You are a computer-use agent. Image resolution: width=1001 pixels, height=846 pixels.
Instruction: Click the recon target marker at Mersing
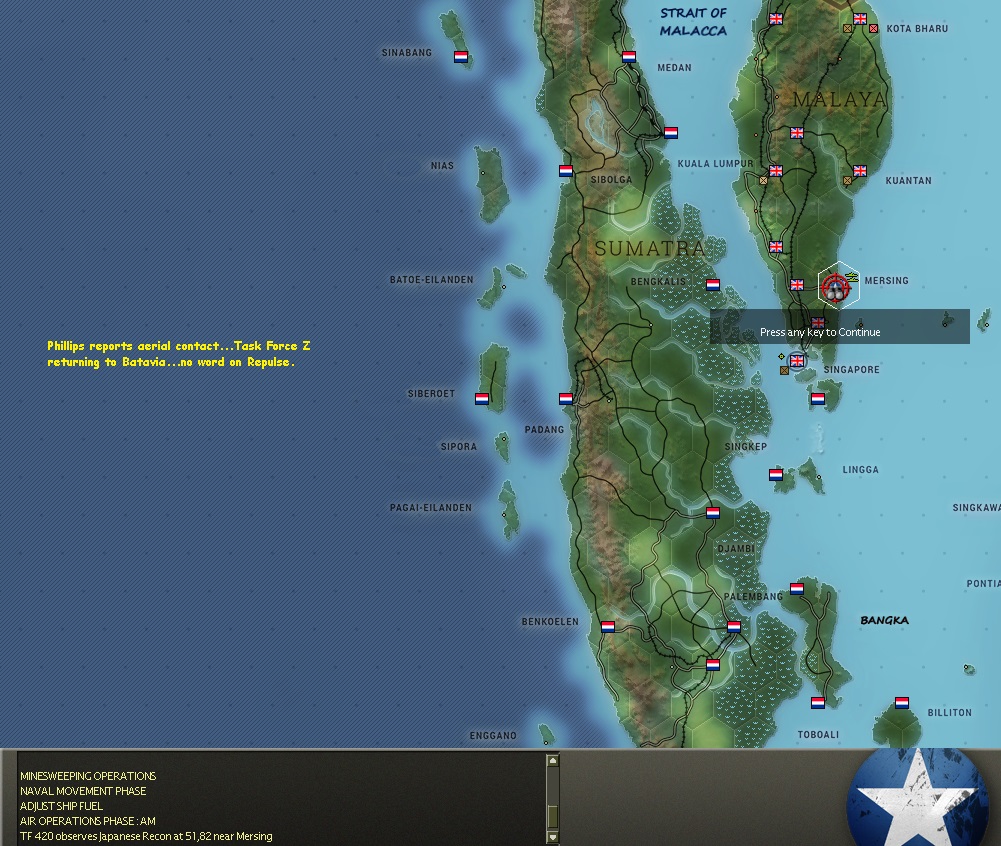coord(836,288)
